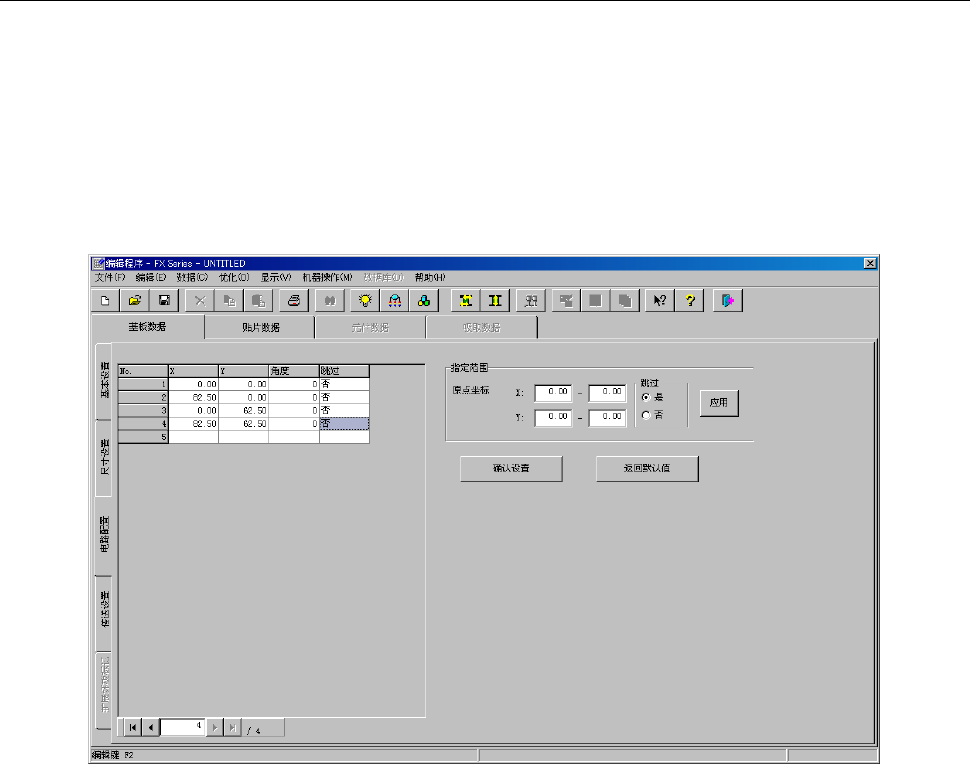
Task: Click the 角度 column header
Action: point(294,371)
